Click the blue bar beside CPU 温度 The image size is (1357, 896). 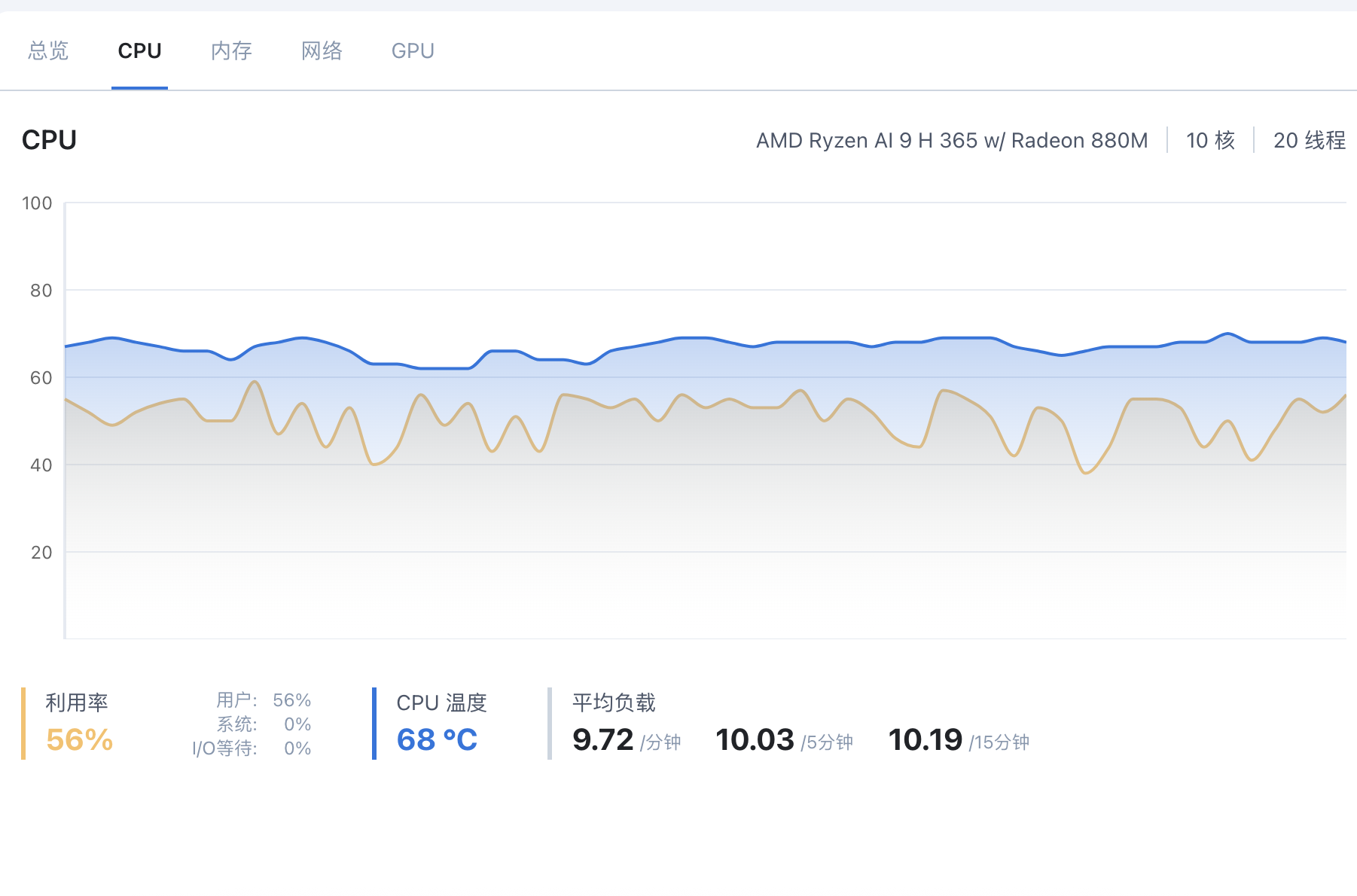point(374,724)
